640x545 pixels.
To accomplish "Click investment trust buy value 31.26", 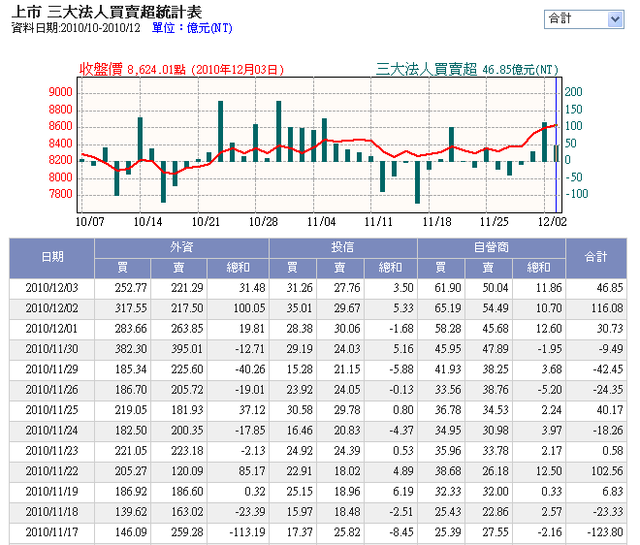I will [x=299, y=288].
